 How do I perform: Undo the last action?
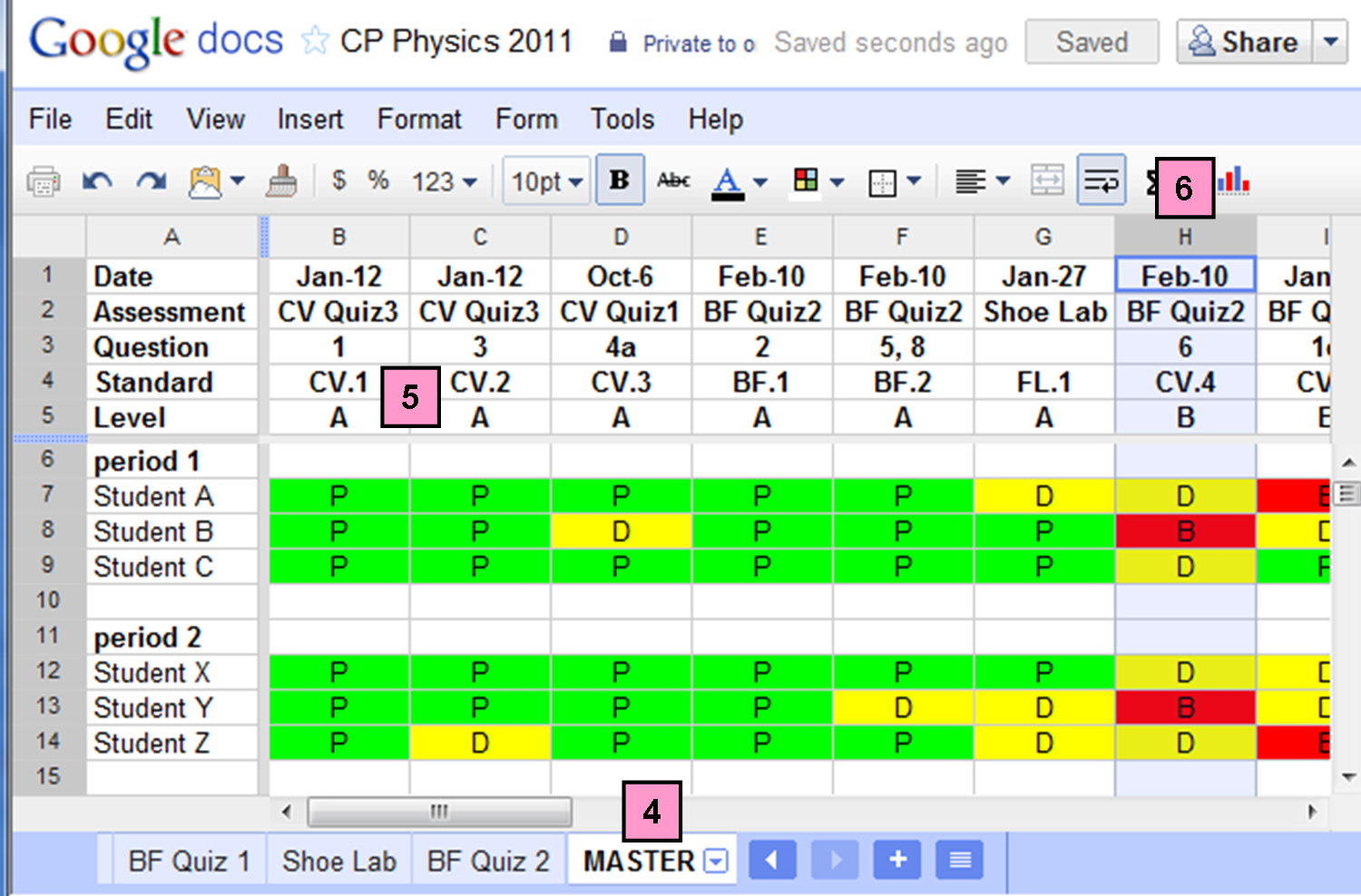[x=97, y=181]
